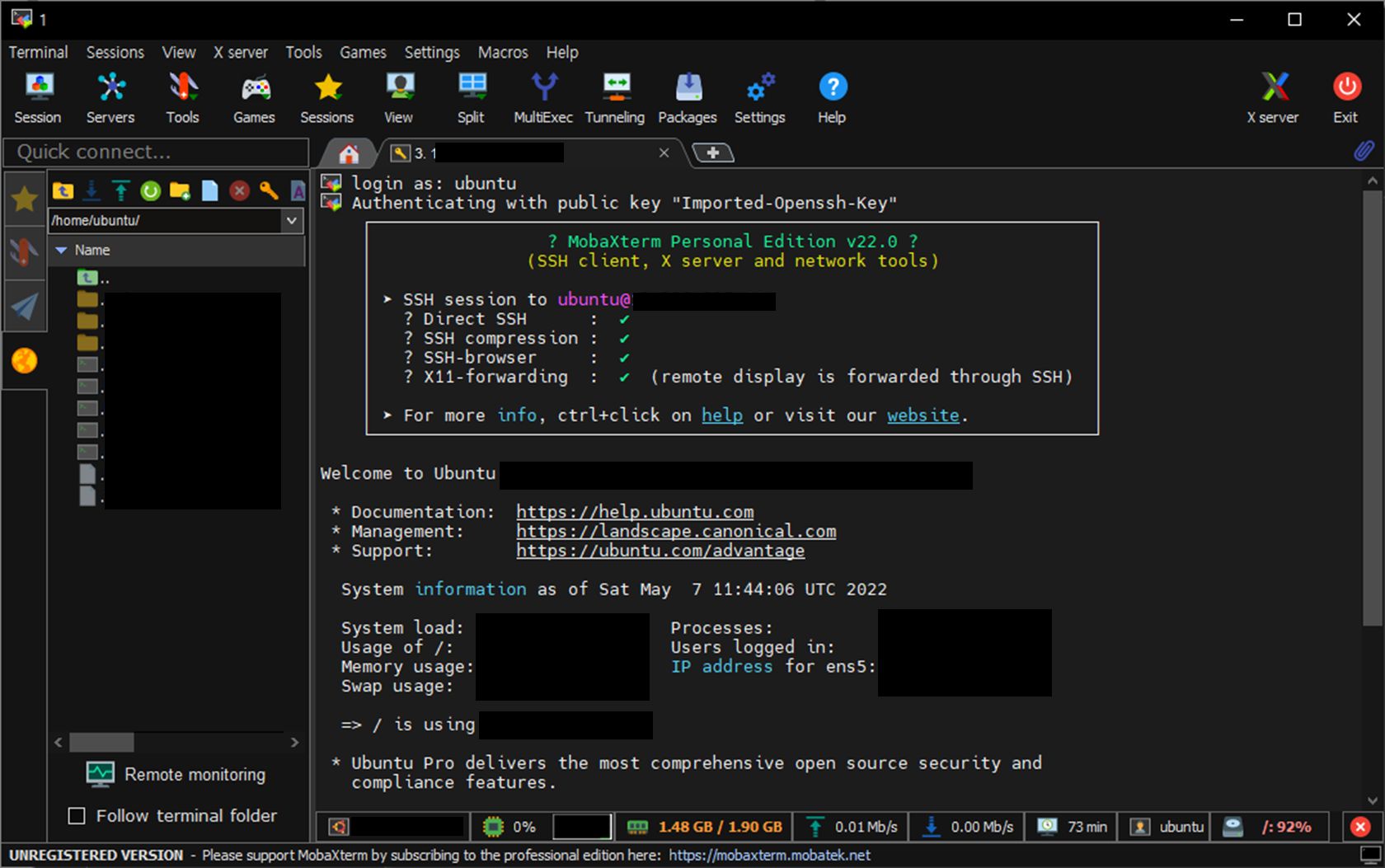Open https://ubuntu.com/advantage link
Image resolution: width=1385 pixels, height=868 pixels.
tap(660, 551)
